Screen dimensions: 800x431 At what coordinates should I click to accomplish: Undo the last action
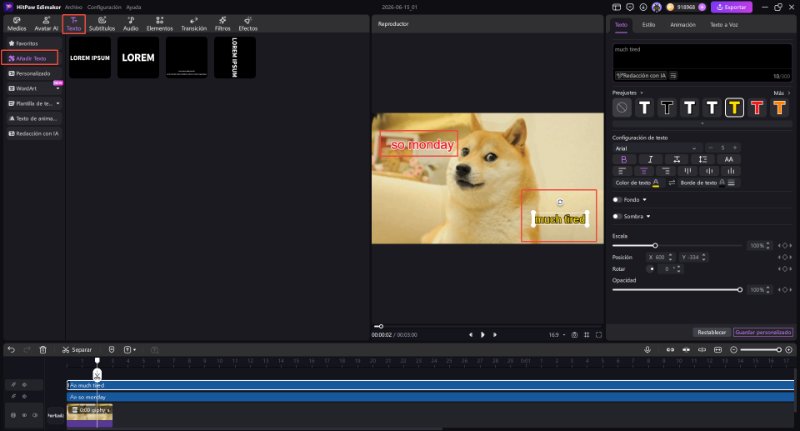click(11, 349)
